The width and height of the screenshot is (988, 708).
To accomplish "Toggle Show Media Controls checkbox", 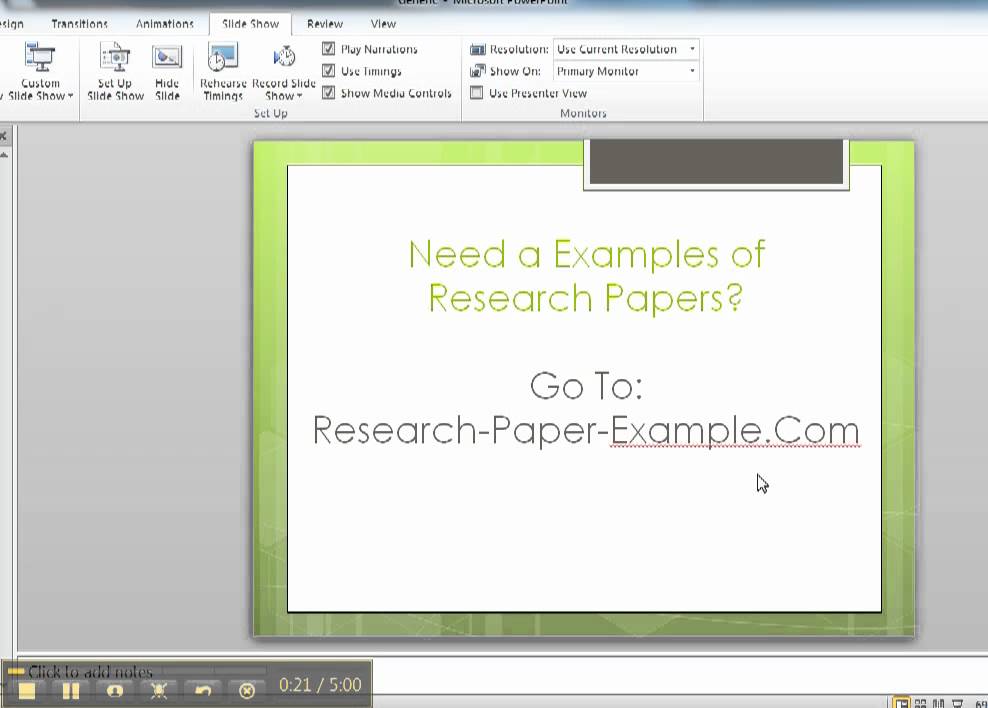I will (x=328, y=93).
